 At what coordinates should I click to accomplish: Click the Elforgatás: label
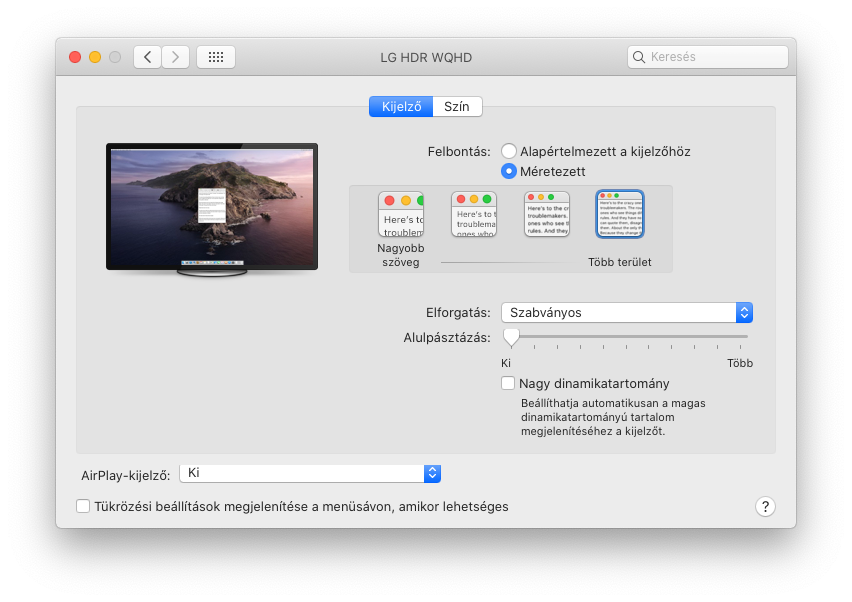click(458, 313)
